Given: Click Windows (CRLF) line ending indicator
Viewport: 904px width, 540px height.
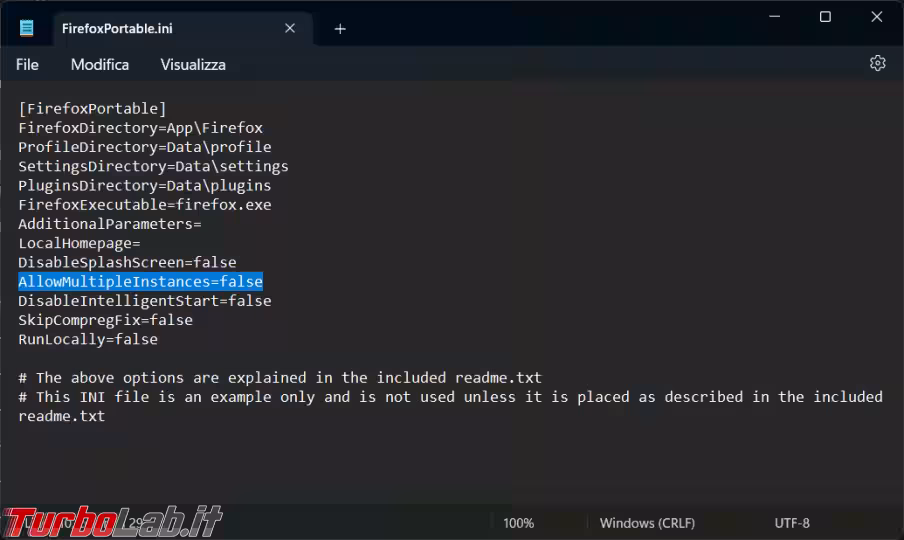Looking at the screenshot, I should (x=647, y=523).
